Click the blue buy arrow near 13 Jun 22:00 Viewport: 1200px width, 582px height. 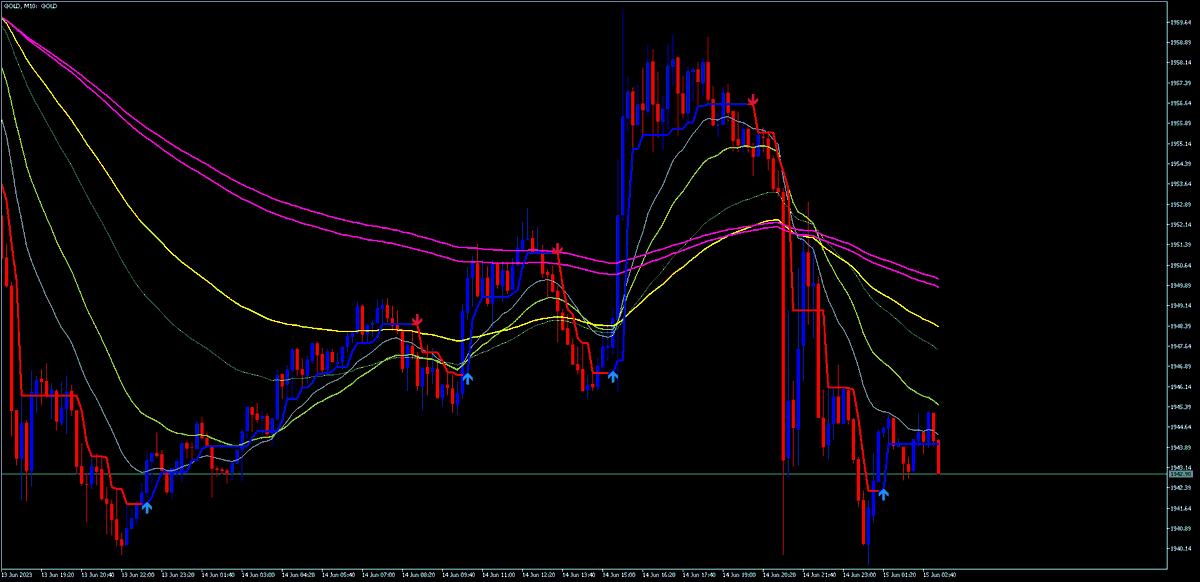pos(147,507)
